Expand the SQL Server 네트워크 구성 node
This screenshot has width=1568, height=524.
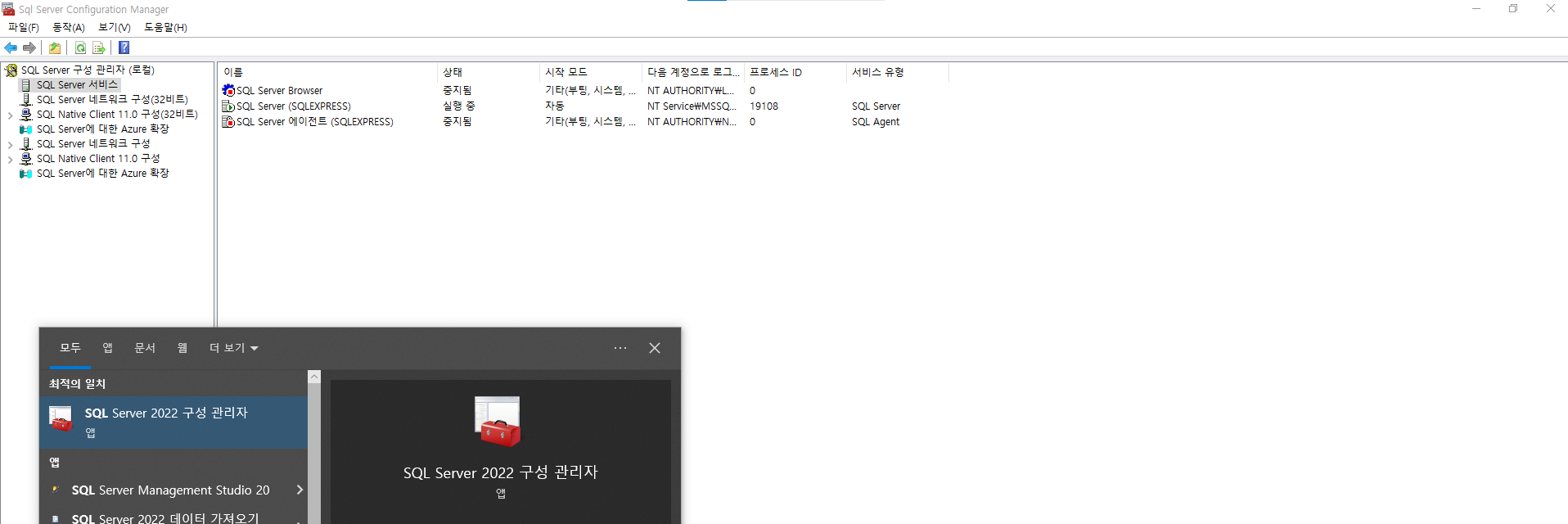[x=10, y=145]
